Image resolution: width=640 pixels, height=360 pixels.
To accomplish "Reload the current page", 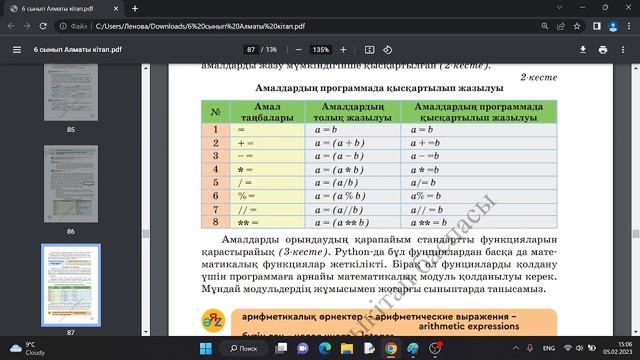I will coord(43,26).
